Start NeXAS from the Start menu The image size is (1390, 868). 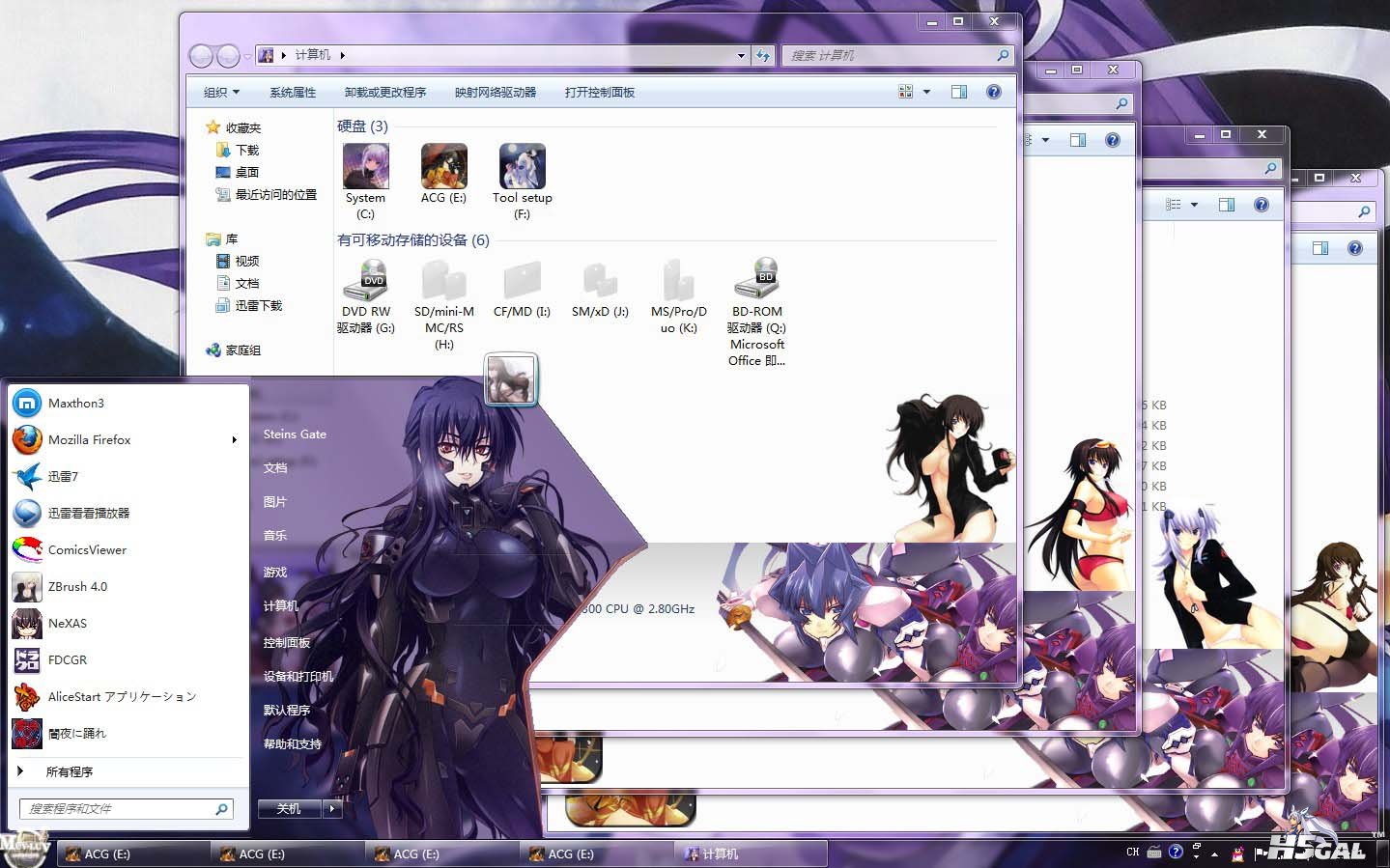point(128,624)
